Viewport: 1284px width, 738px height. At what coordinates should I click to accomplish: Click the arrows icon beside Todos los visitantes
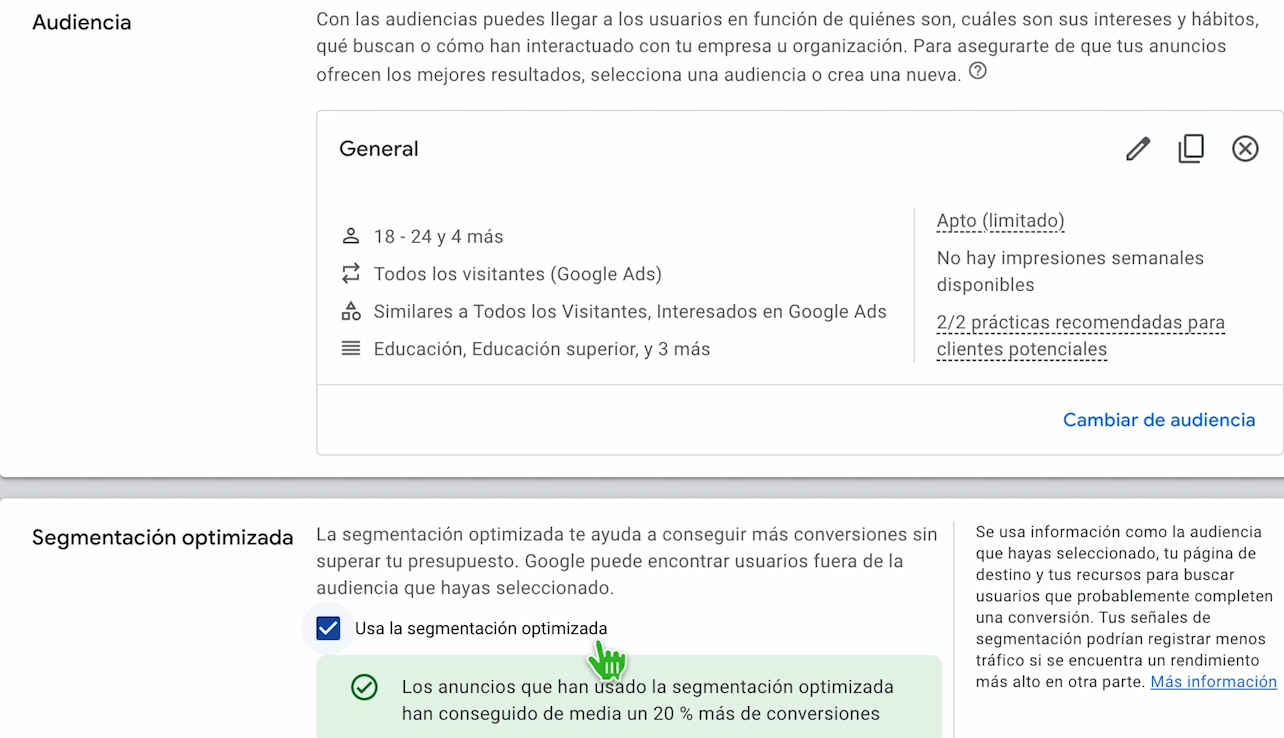pyautogui.click(x=350, y=273)
